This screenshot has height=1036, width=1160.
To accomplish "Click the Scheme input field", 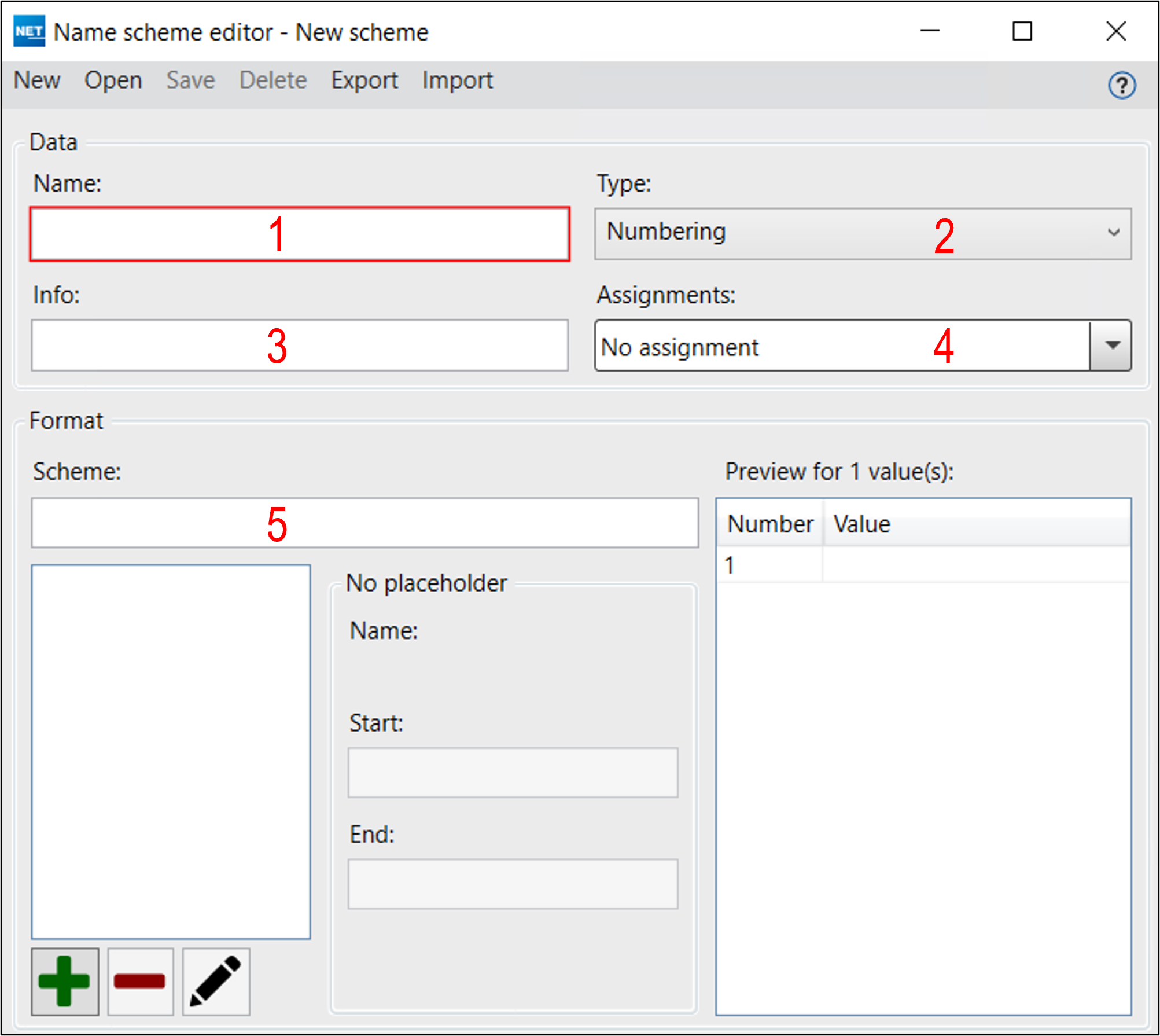I will tap(364, 523).
